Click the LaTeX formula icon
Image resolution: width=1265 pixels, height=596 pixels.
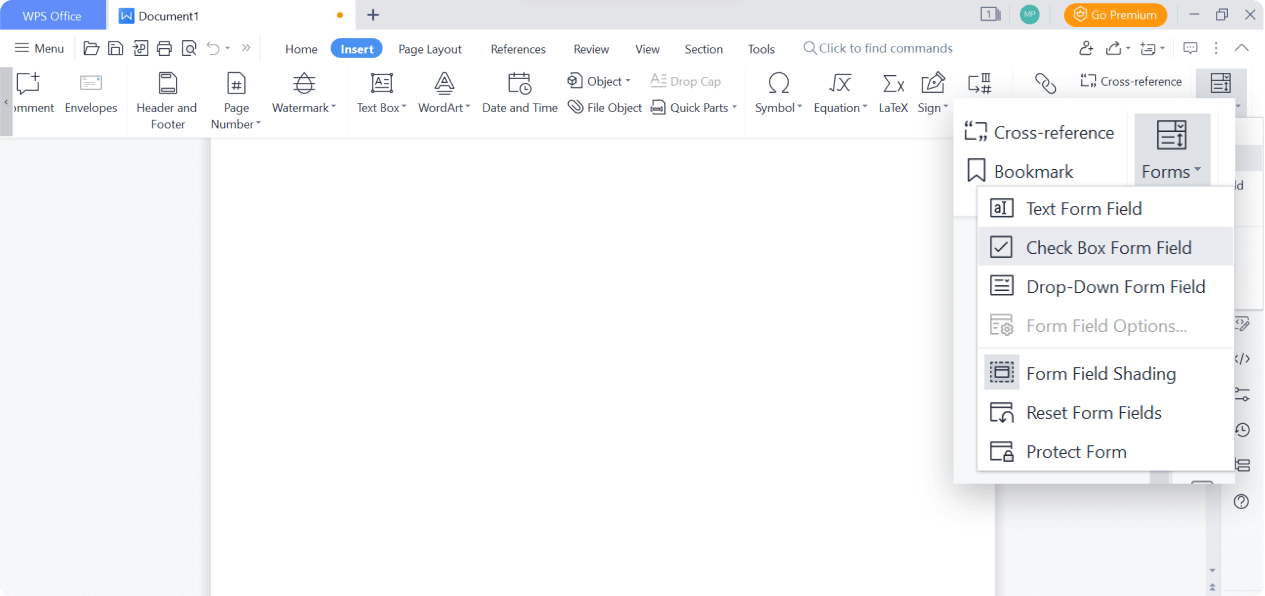pyautogui.click(x=893, y=94)
